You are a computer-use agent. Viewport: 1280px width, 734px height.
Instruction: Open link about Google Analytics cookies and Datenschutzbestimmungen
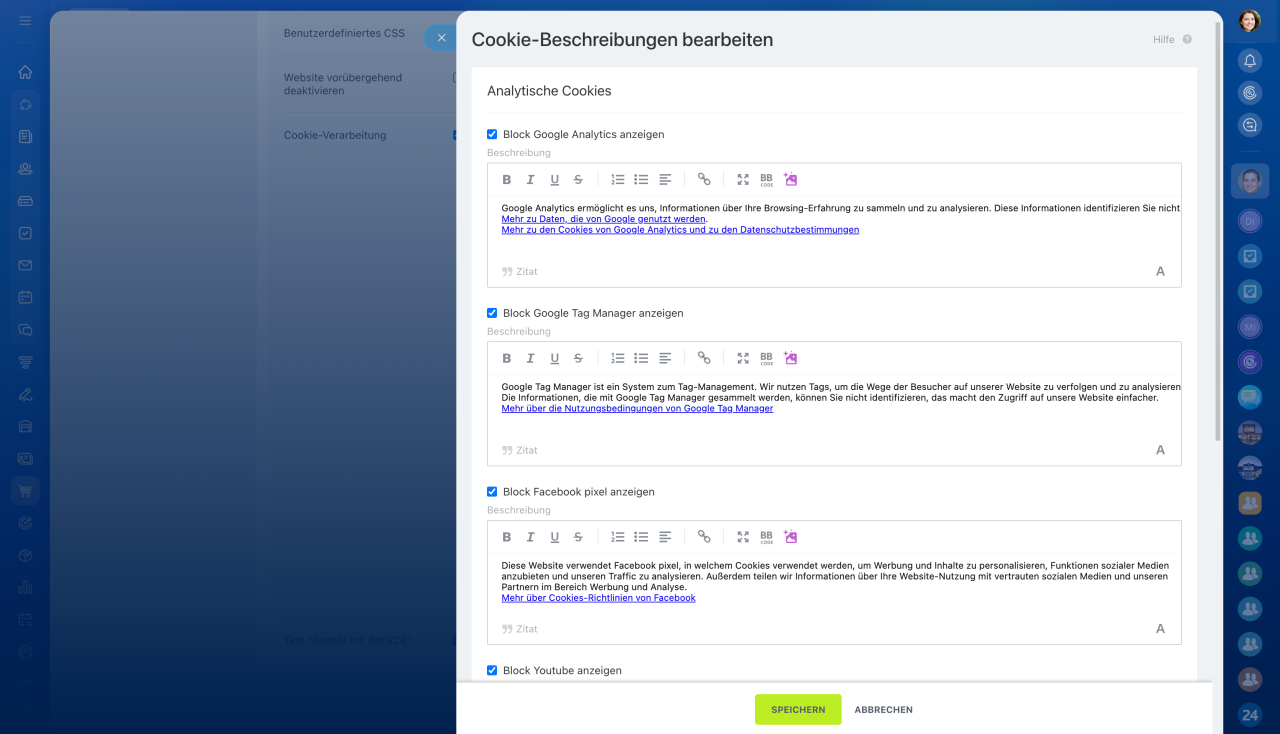point(680,230)
